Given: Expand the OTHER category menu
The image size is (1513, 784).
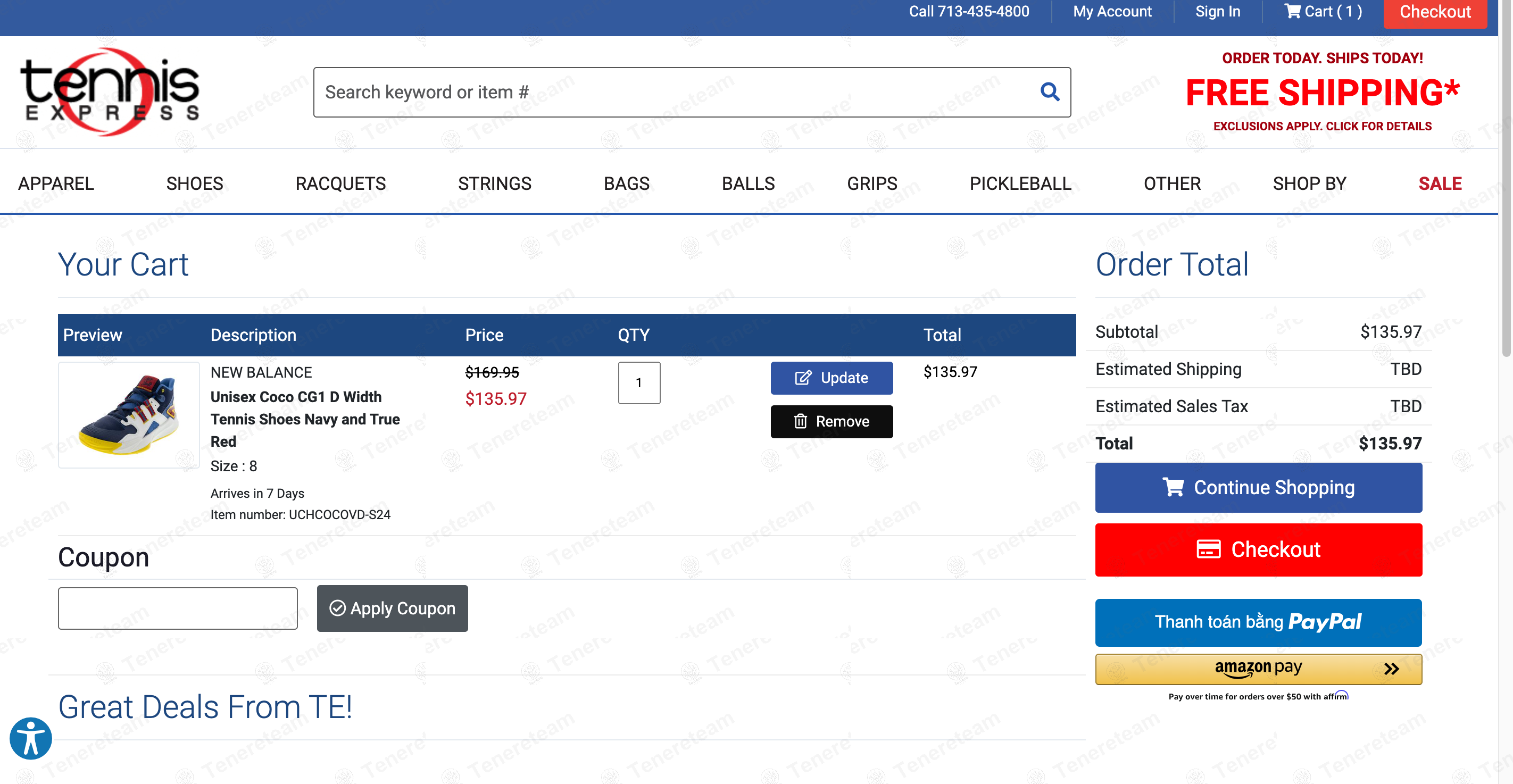Looking at the screenshot, I should point(1171,184).
